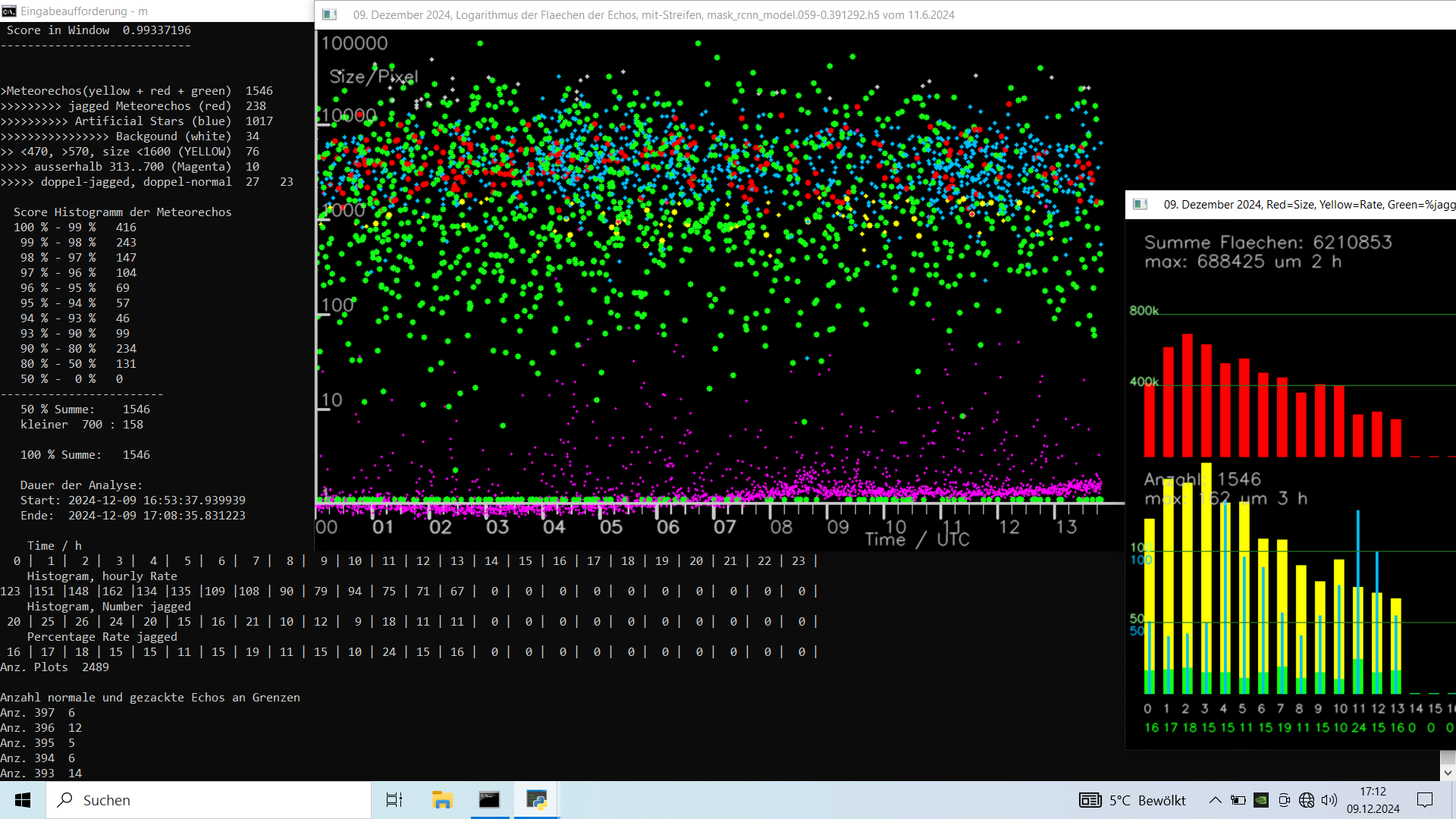Select the '90 % - 80 %' histogram row

click(79, 349)
